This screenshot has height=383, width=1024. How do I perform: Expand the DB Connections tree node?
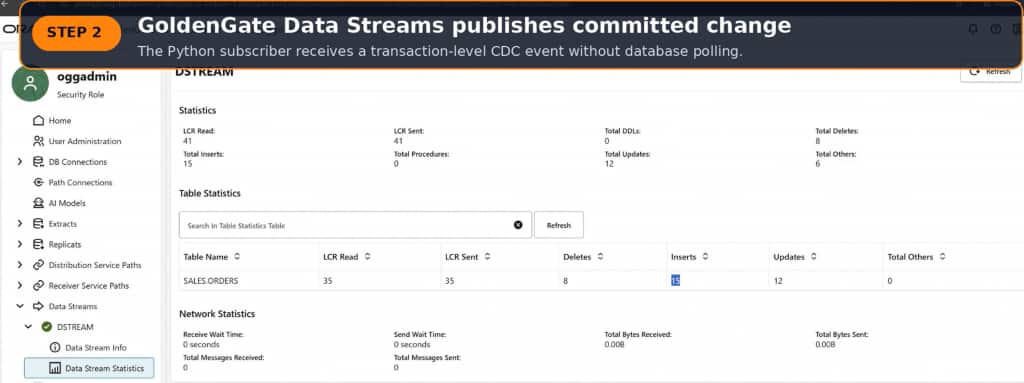click(x=20, y=162)
